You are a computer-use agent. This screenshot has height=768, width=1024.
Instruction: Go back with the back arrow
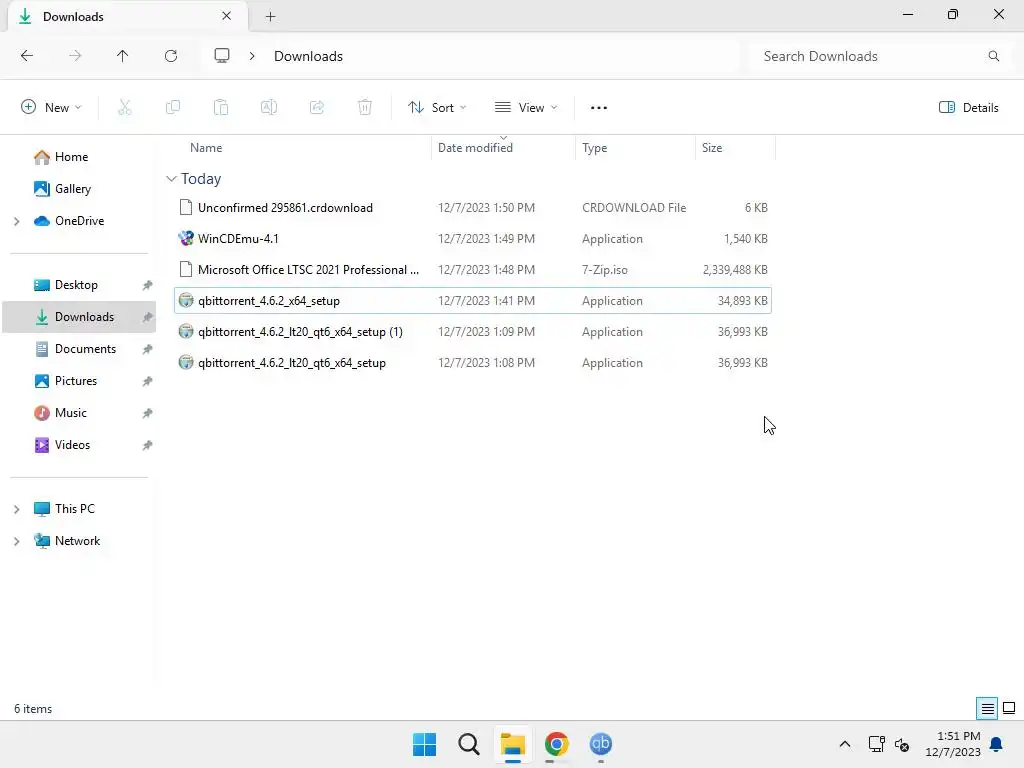click(27, 56)
